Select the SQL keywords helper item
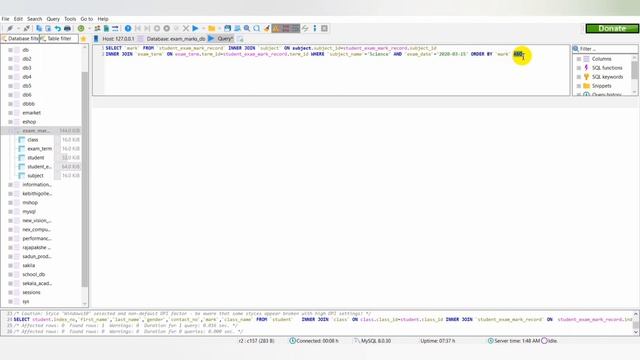Viewport: 640px width, 360px height. pos(607,77)
